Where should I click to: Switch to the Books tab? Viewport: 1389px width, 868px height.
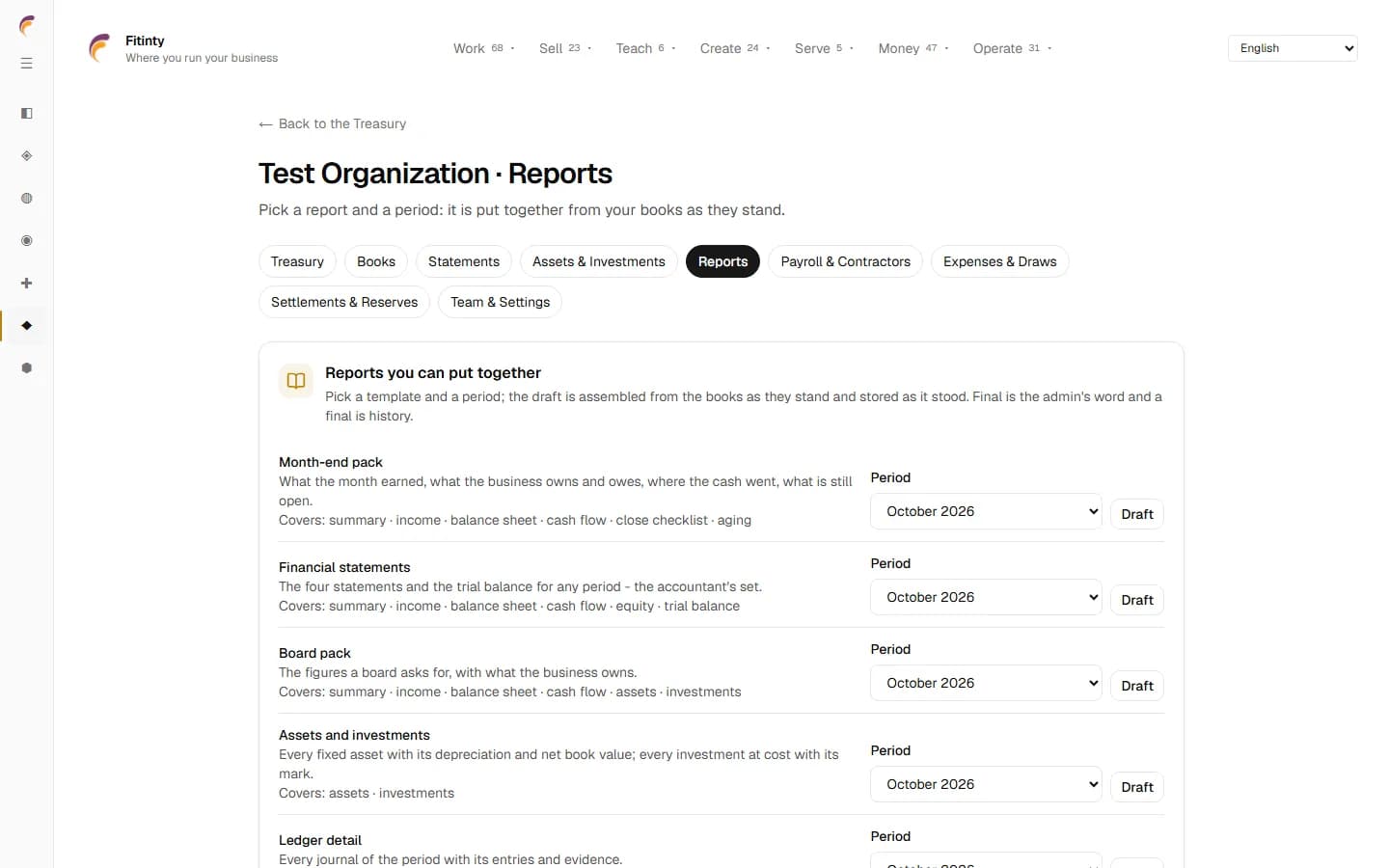(376, 261)
